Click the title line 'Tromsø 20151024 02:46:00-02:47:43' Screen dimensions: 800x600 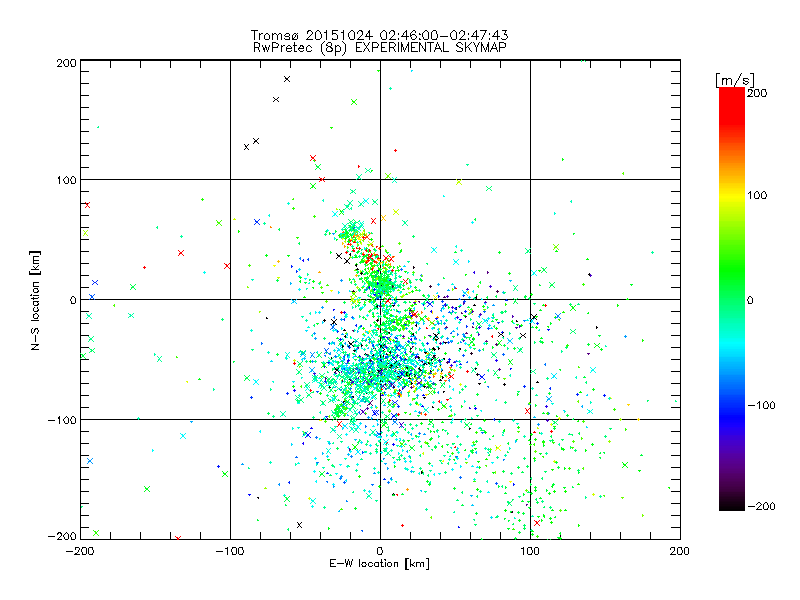(379, 35)
